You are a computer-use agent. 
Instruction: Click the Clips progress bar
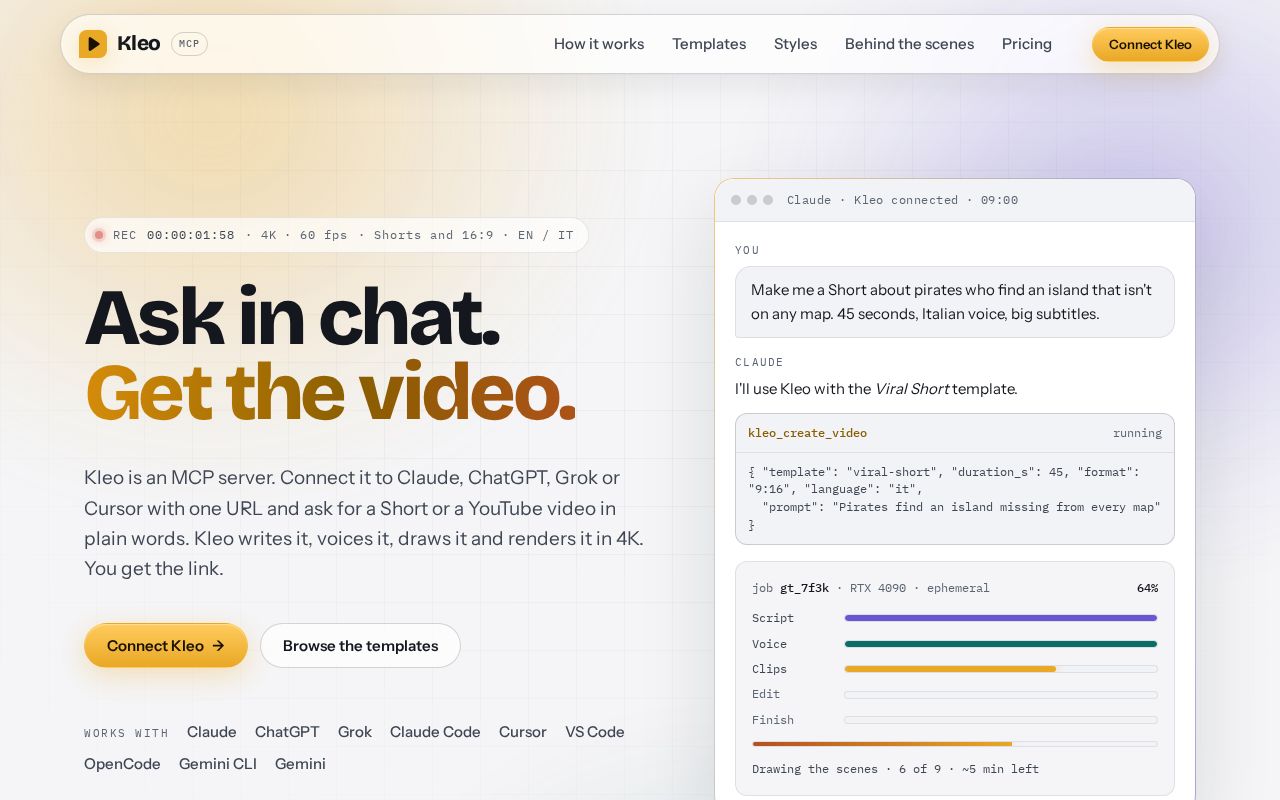click(x=1001, y=669)
